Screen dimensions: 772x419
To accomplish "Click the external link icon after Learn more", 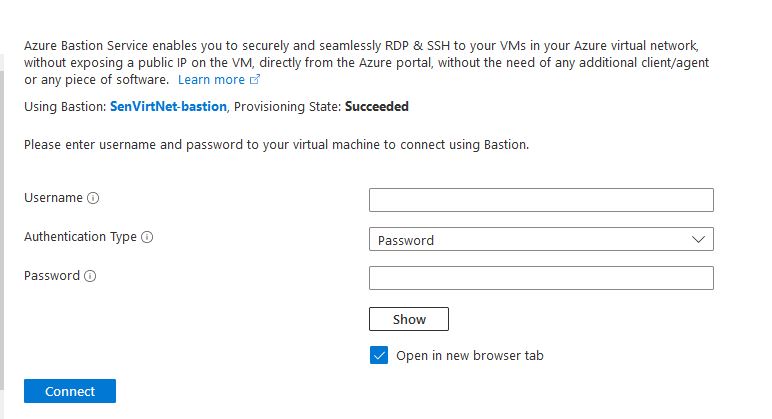I will (255, 80).
